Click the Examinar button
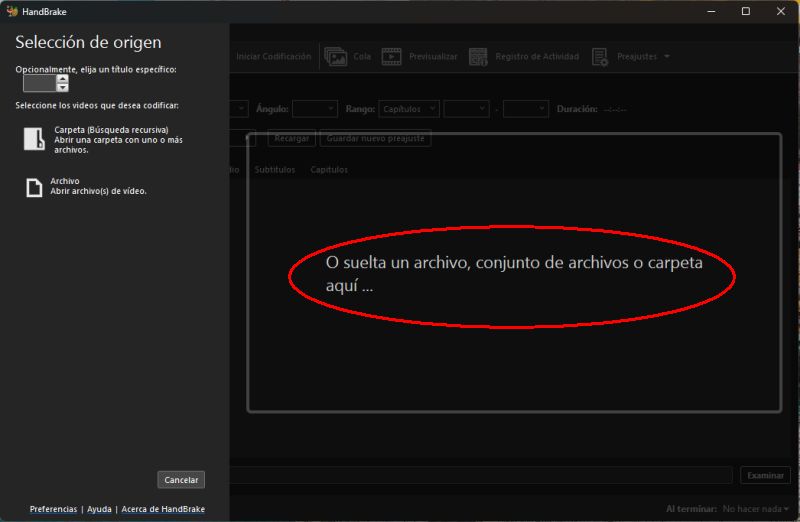The image size is (800, 522). pos(765,475)
